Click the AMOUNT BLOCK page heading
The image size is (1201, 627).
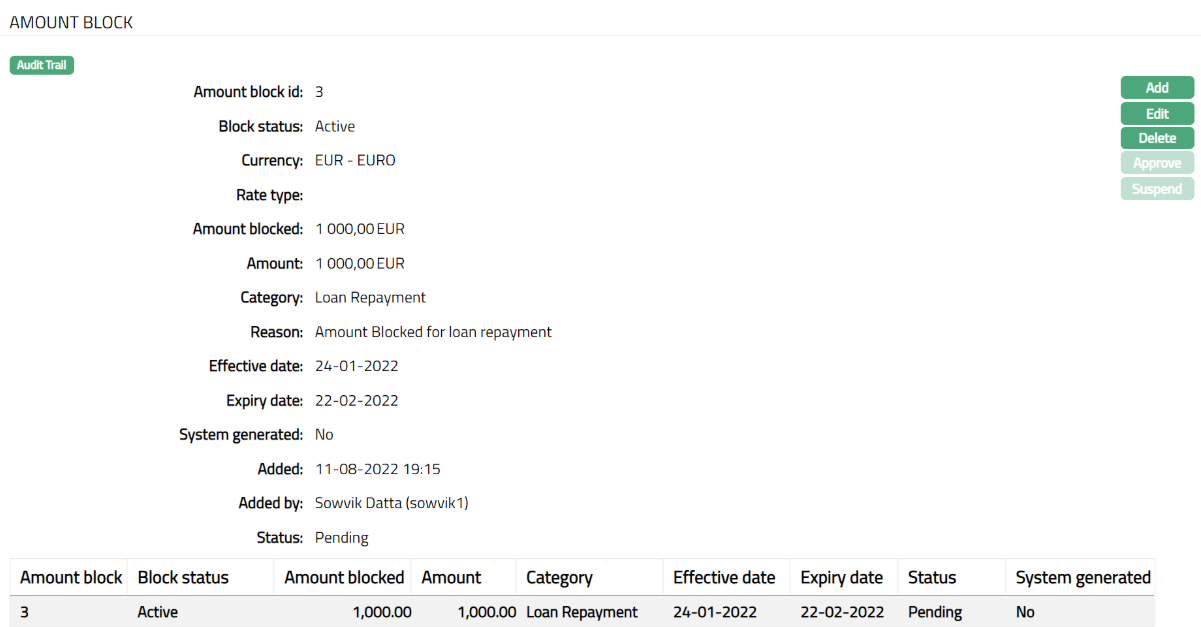(71, 22)
